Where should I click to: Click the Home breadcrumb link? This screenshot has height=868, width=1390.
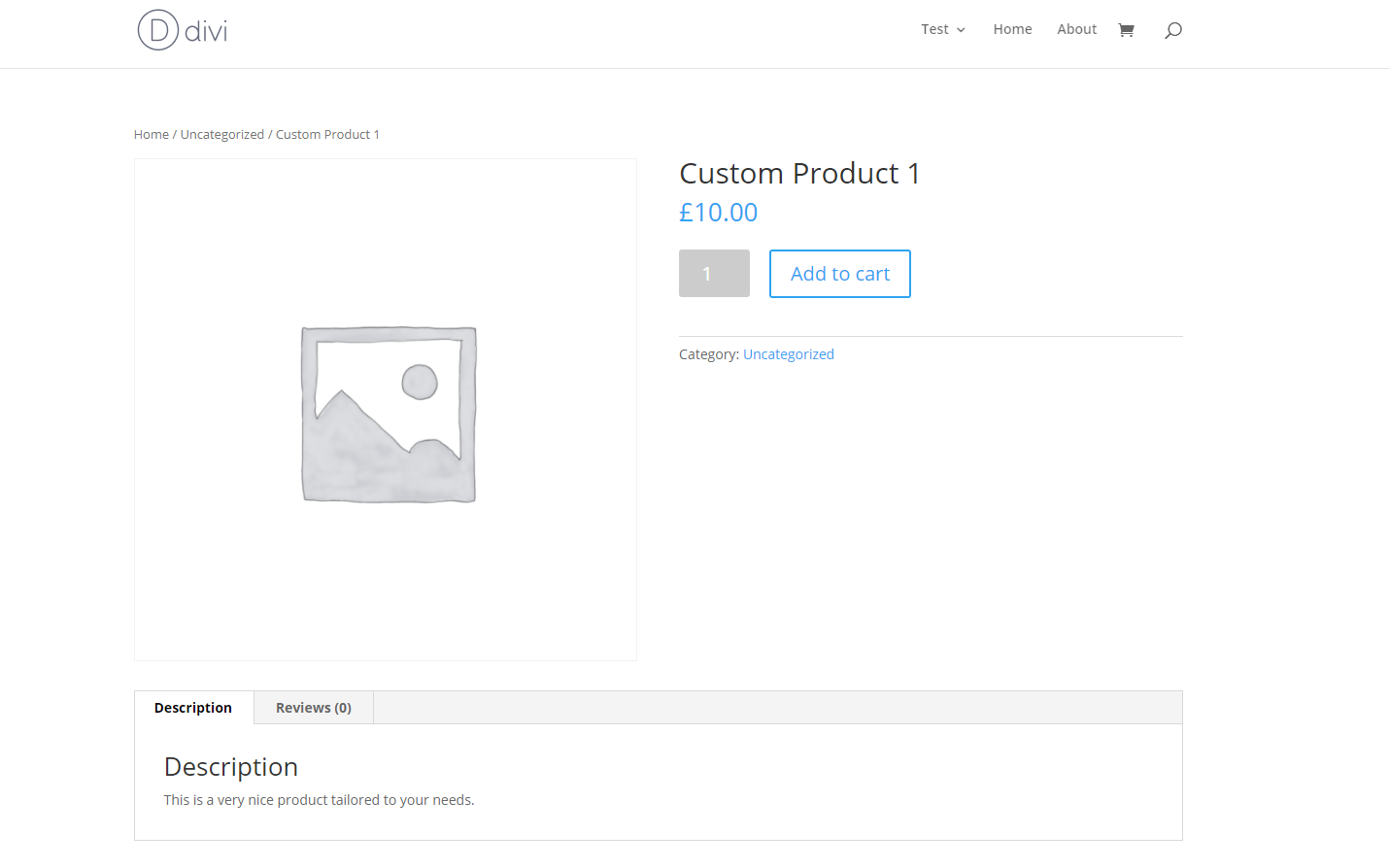[x=152, y=134]
